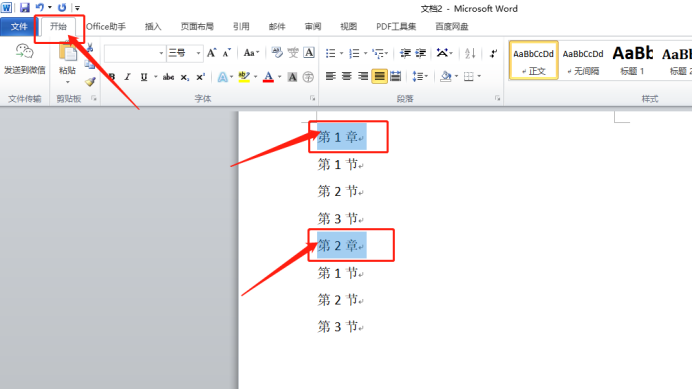Click the Save icon in quick access toolbar

[x=25, y=8]
